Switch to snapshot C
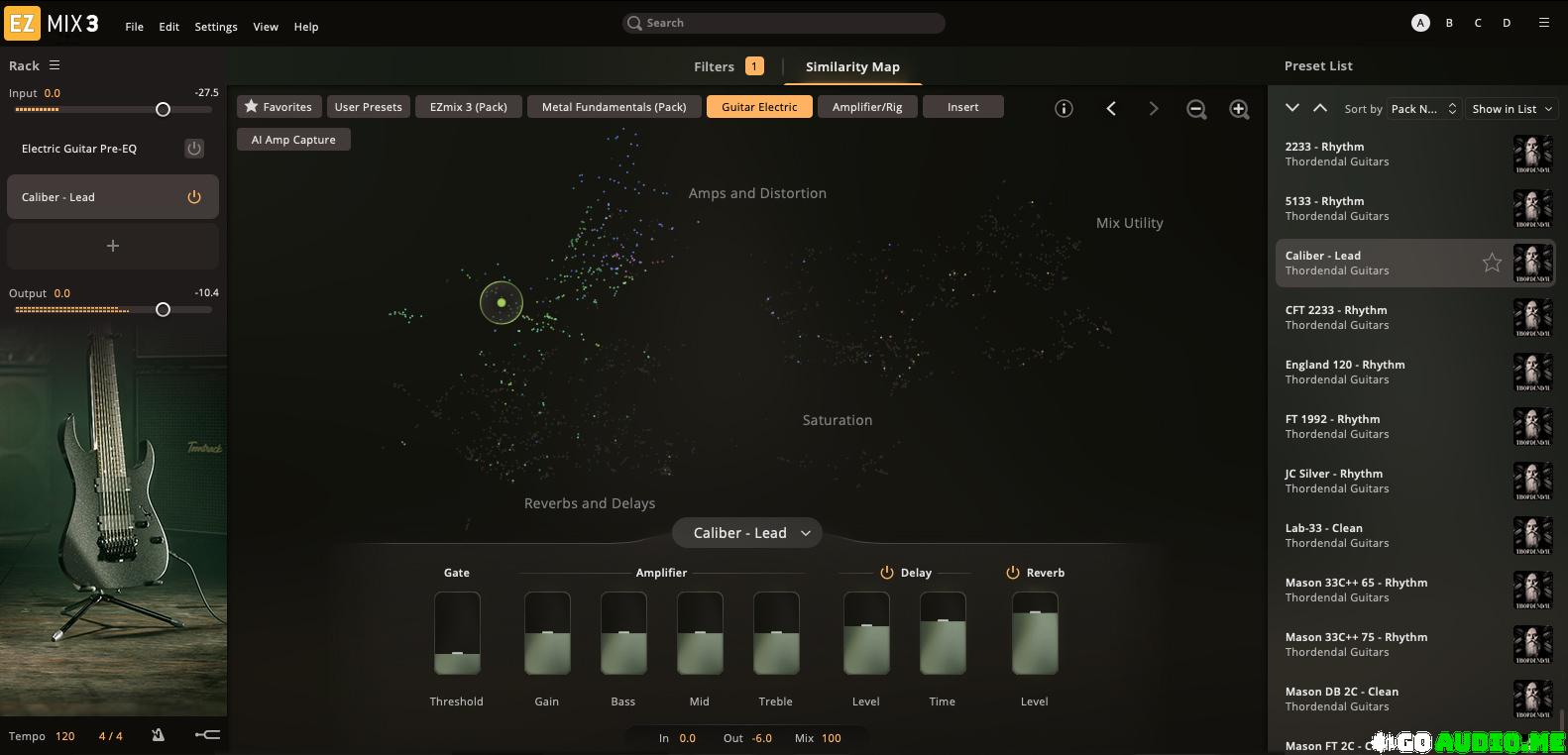 [1478, 23]
